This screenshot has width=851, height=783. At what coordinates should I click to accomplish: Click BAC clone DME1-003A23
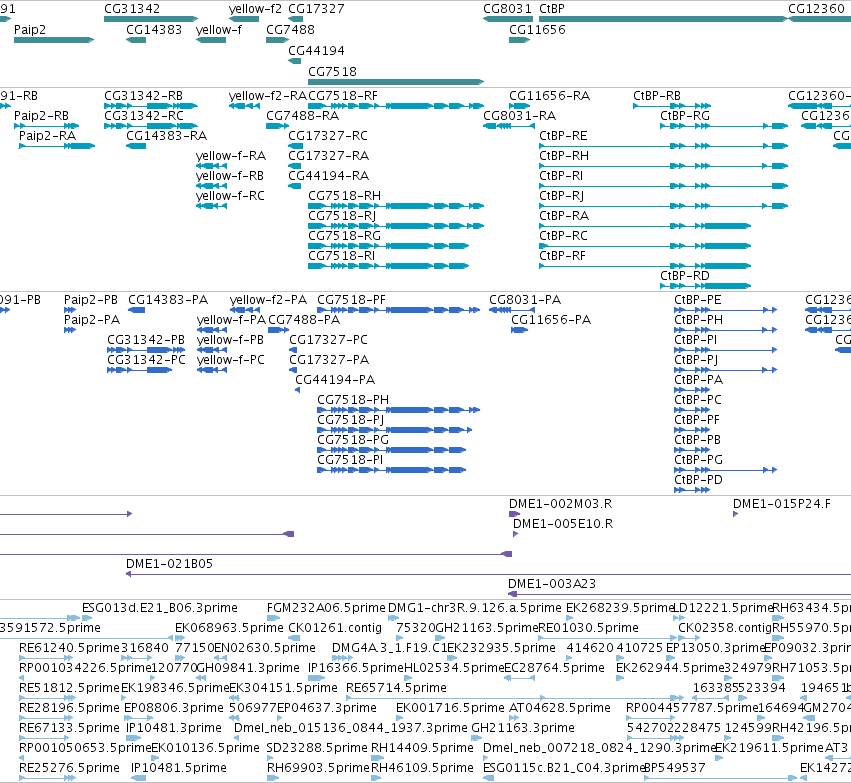click(552, 584)
